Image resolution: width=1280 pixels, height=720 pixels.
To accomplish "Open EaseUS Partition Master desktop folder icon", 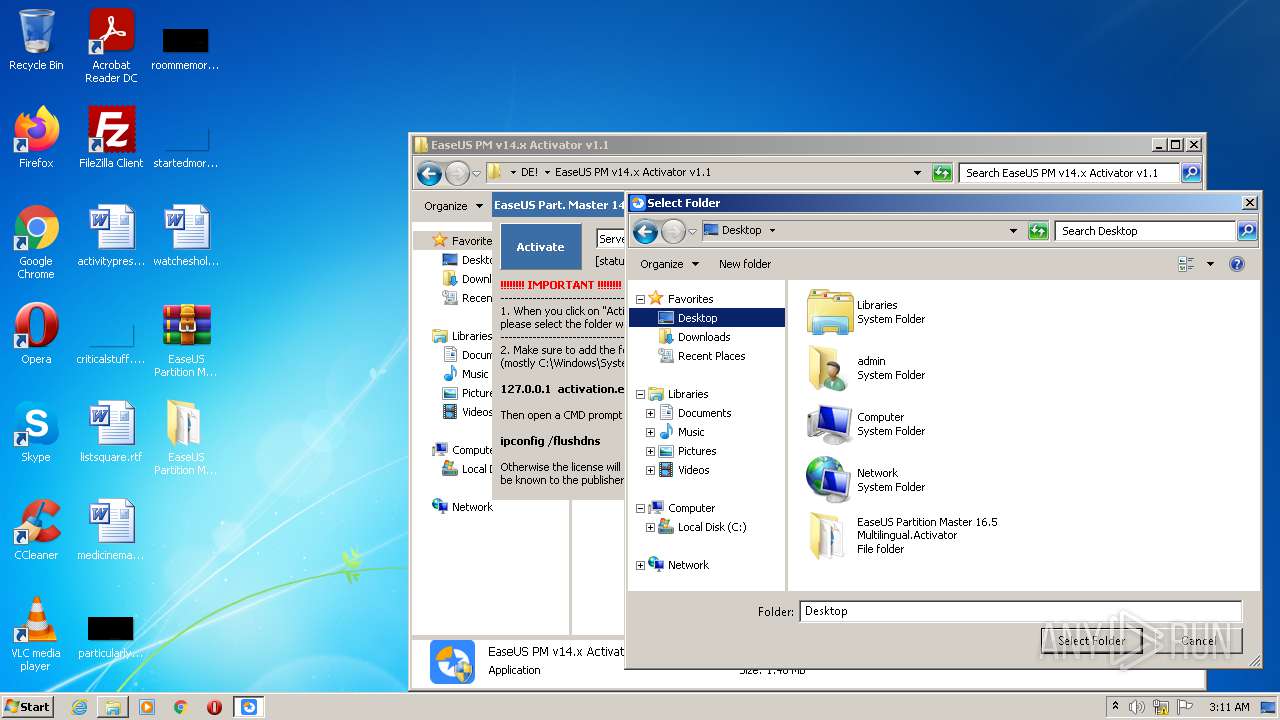I will pos(186,438).
